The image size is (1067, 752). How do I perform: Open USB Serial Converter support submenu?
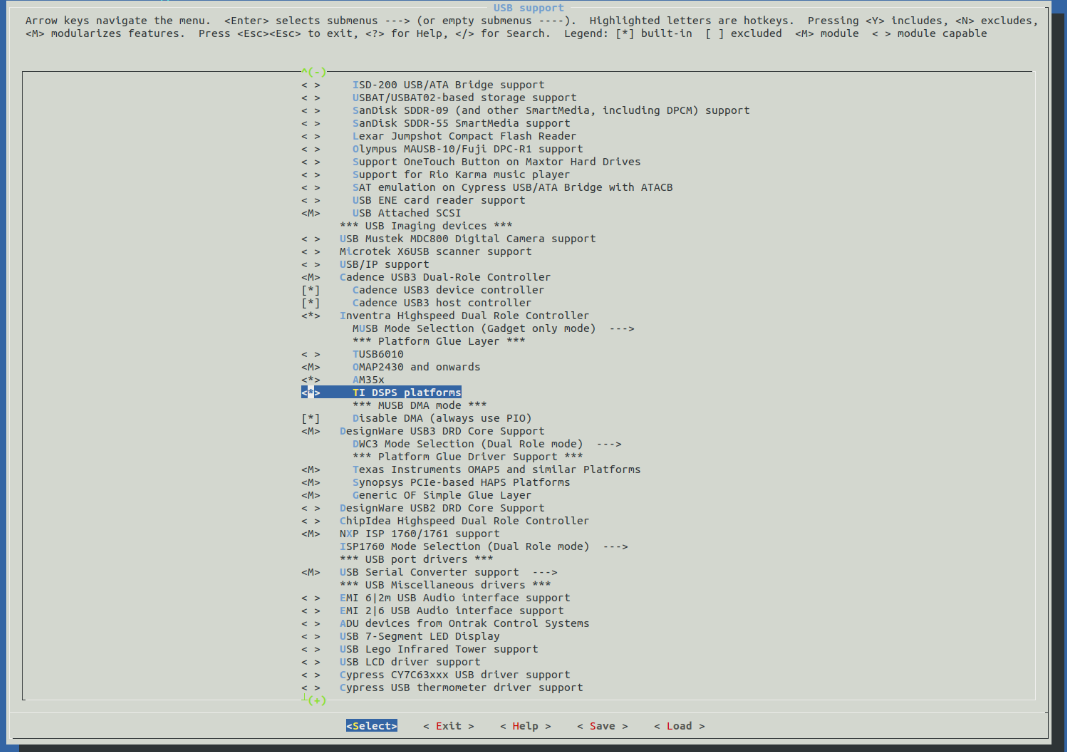point(448,572)
